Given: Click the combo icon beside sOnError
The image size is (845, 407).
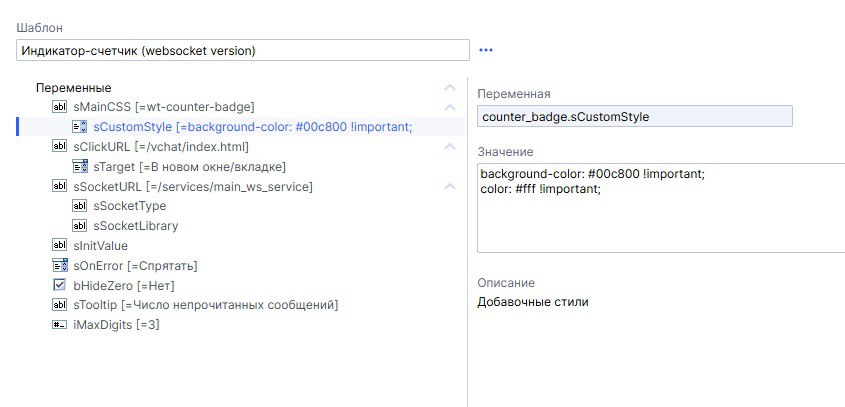Looking at the screenshot, I should pyautogui.click(x=59, y=265).
